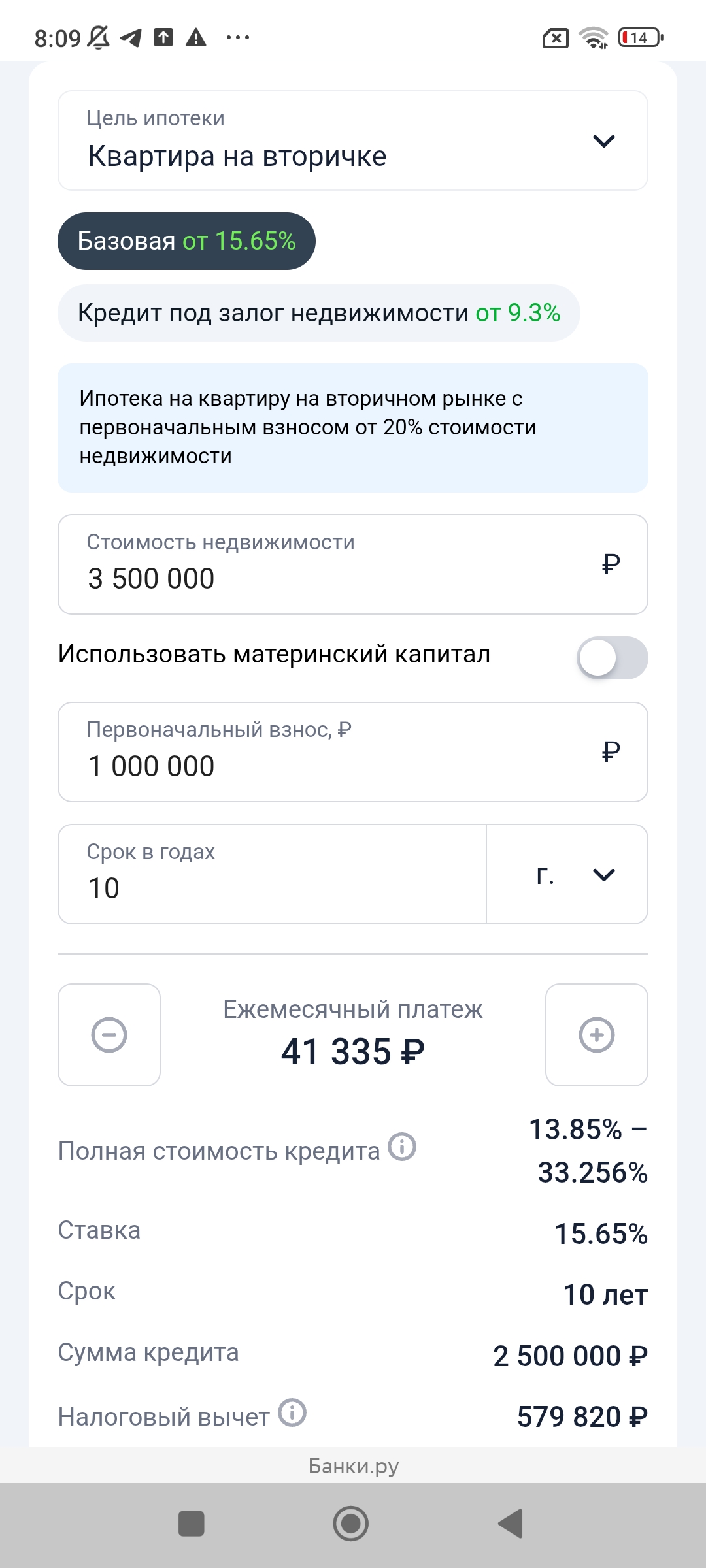Tap the Telegram notification status icon

(131, 38)
